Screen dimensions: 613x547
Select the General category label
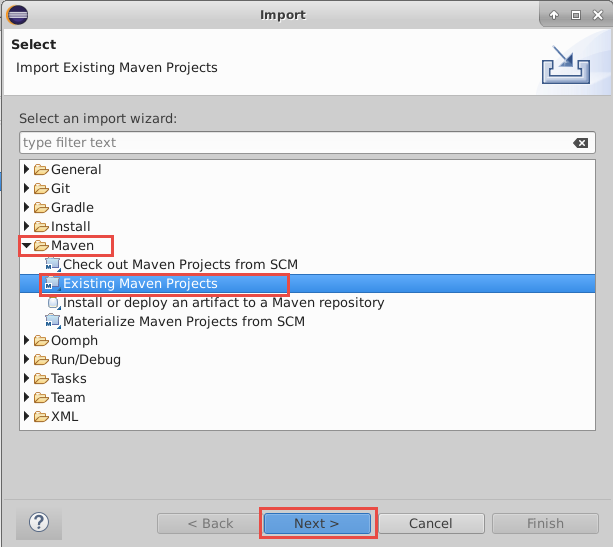point(76,170)
